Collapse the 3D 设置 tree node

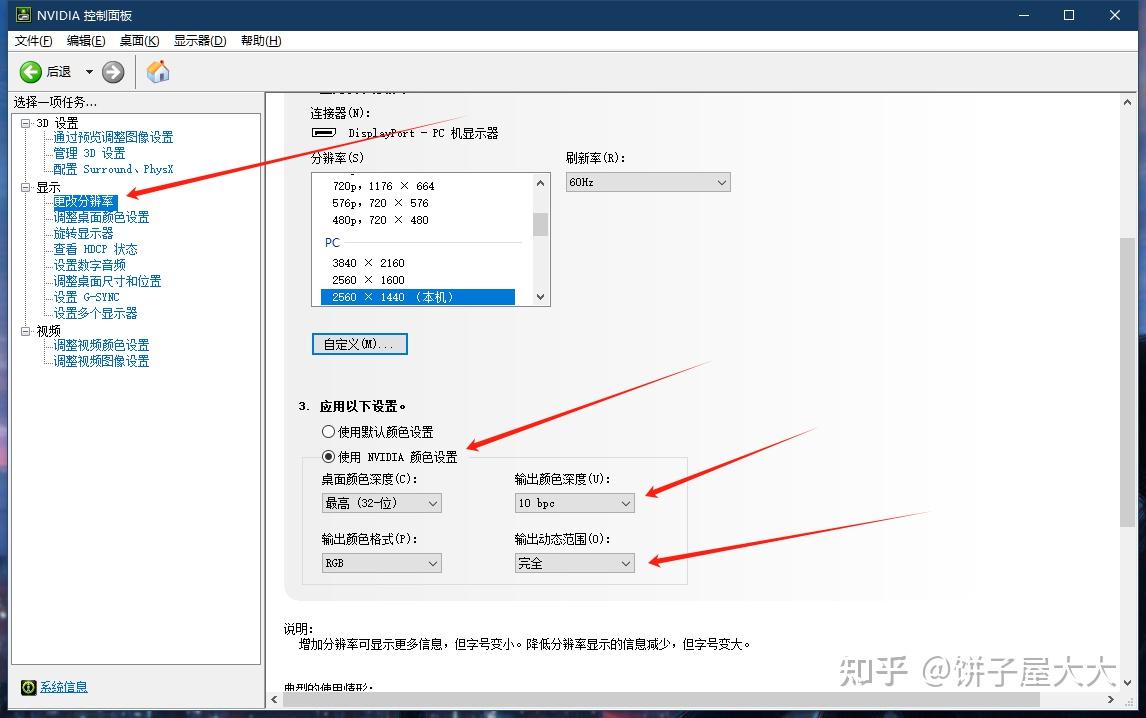tap(26, 123)
